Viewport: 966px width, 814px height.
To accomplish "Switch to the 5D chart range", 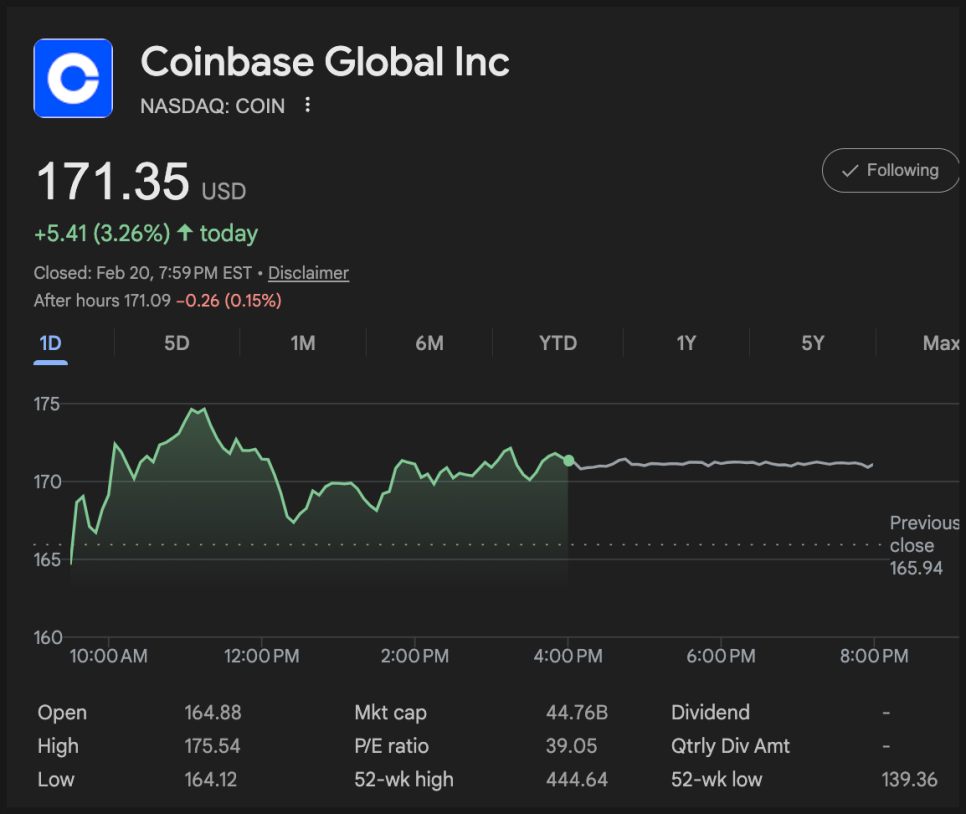I will pyautogui.click(x=176, y=344).
